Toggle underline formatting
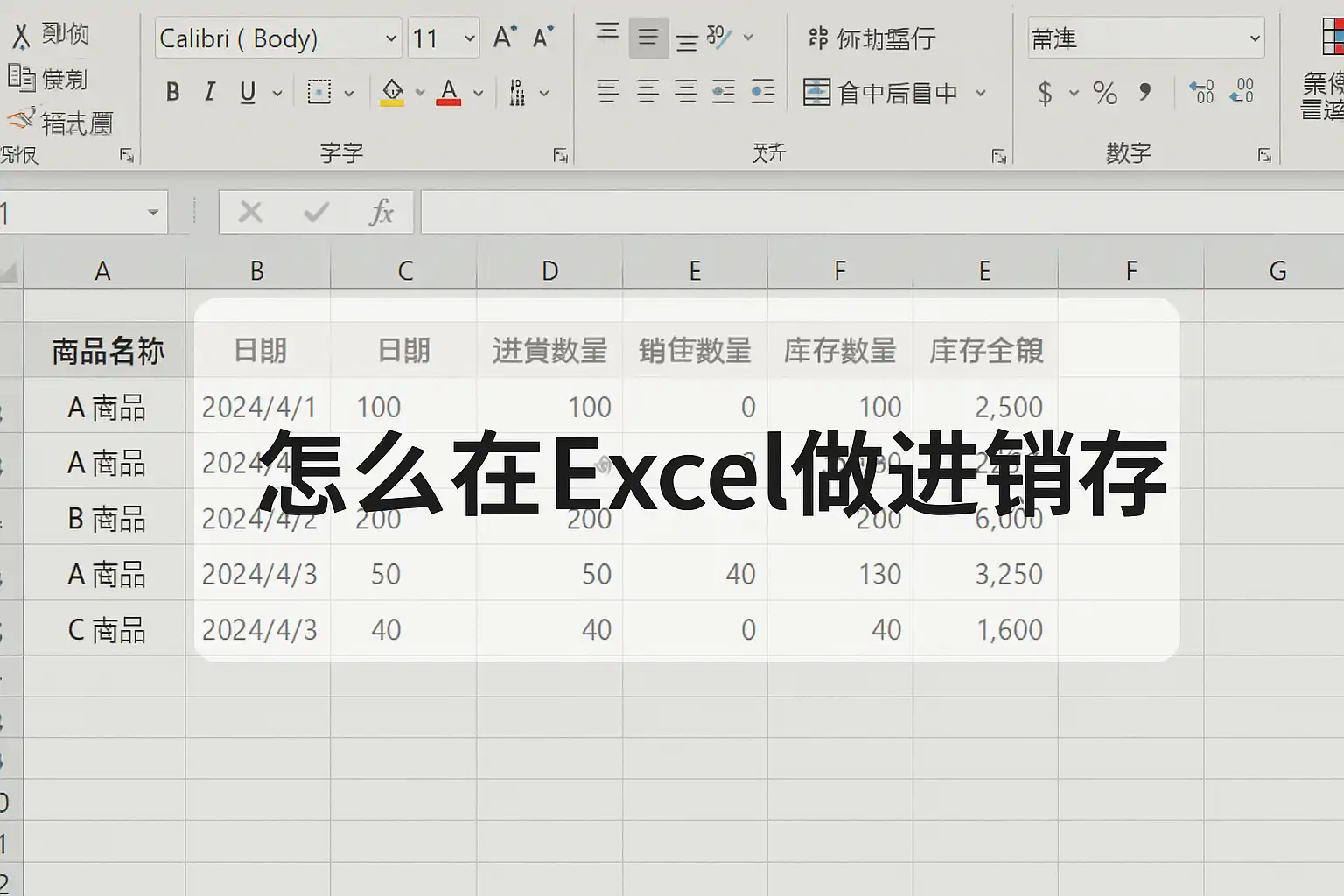 point(248,92)
